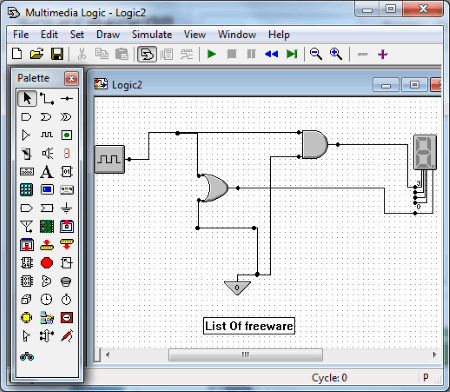Click the scrollbar right arrow
450x392 pixels.
pyautogui.click(x=434, y=355)
